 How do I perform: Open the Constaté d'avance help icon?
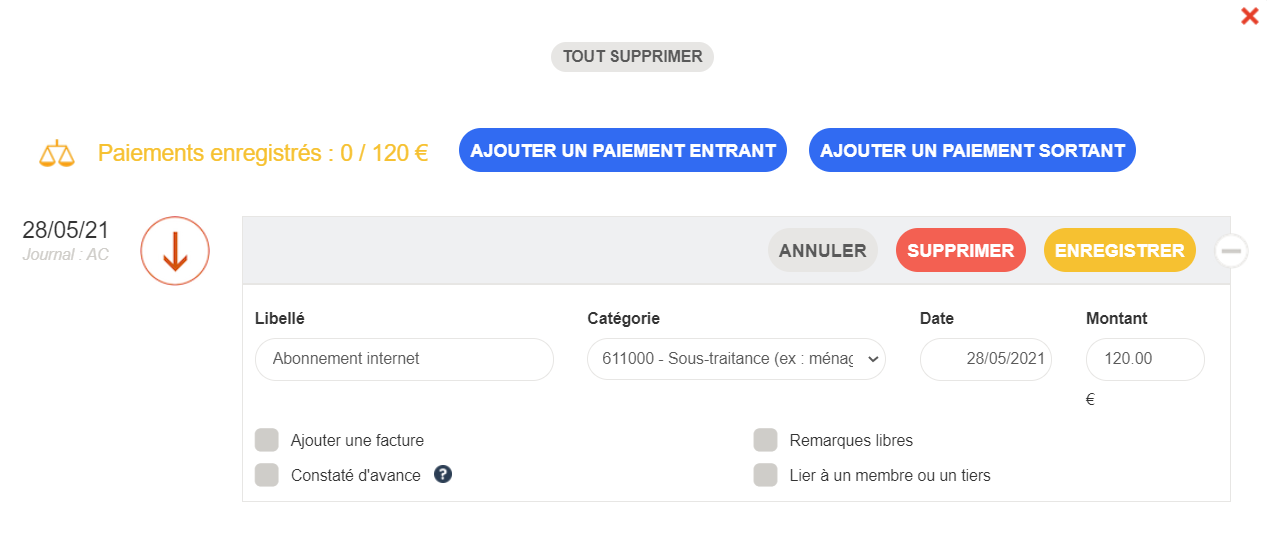[x=443, y=475]
